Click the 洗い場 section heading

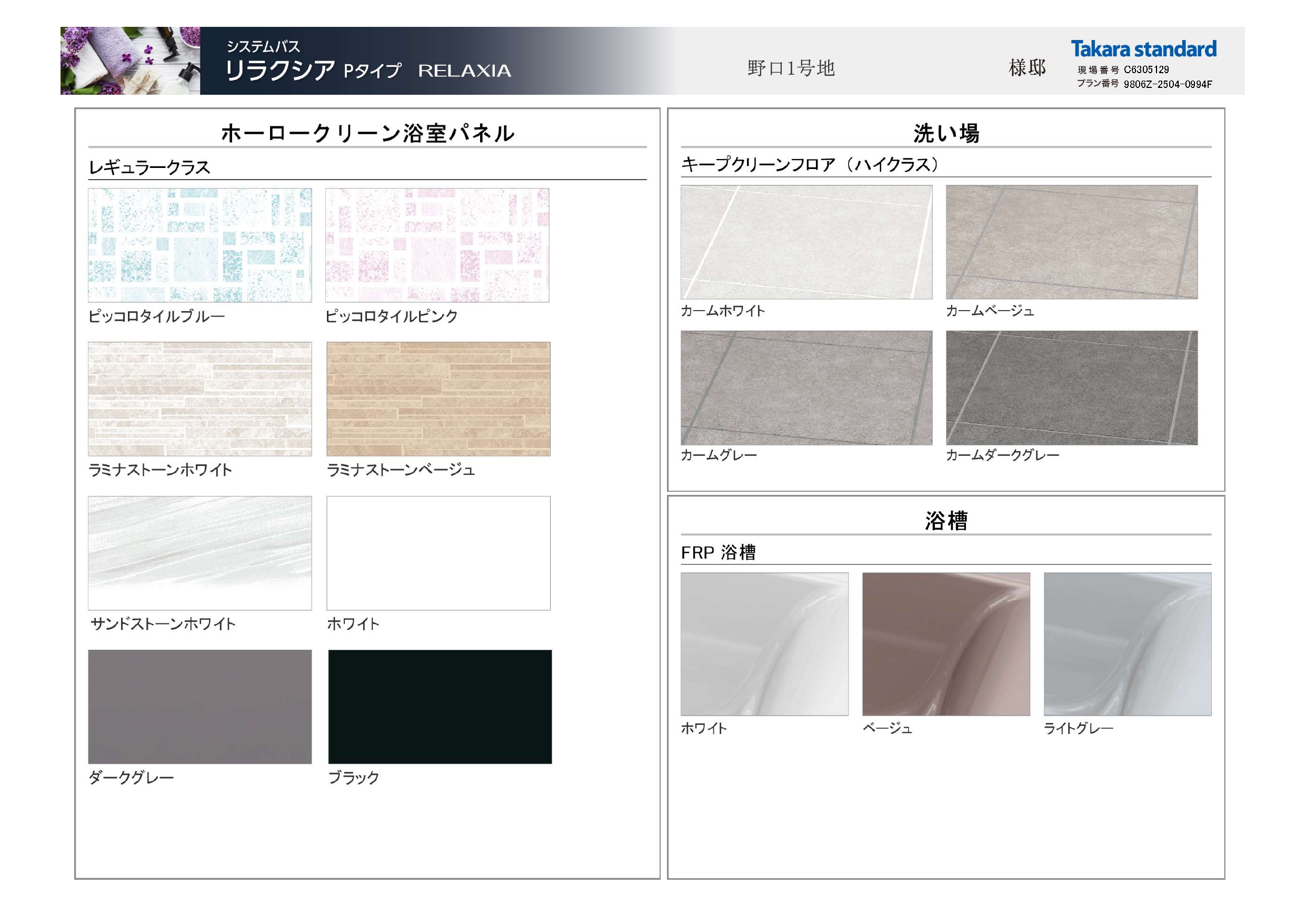[945, 133]
